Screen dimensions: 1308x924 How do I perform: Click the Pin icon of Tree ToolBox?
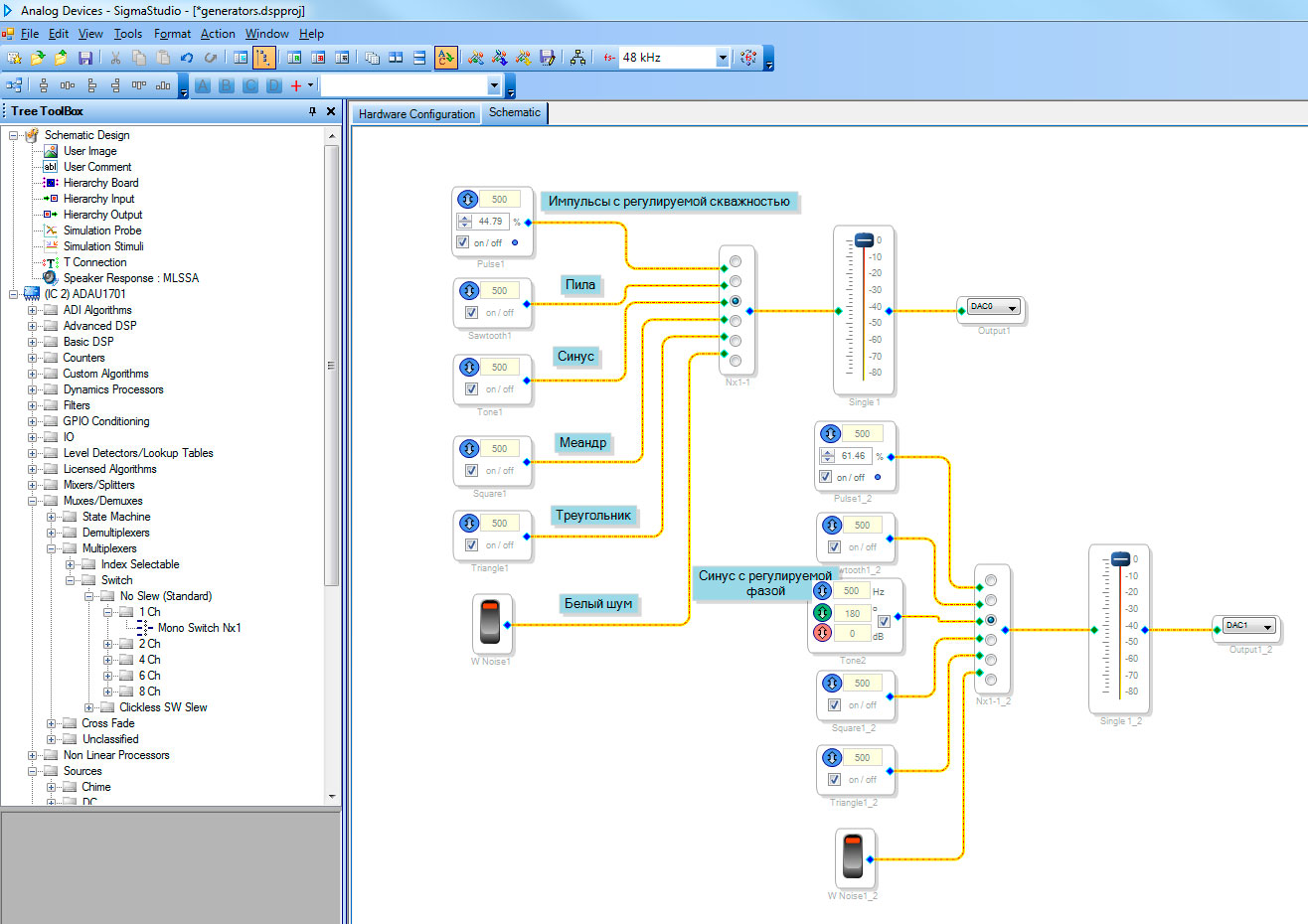click(x=313, y=111)
